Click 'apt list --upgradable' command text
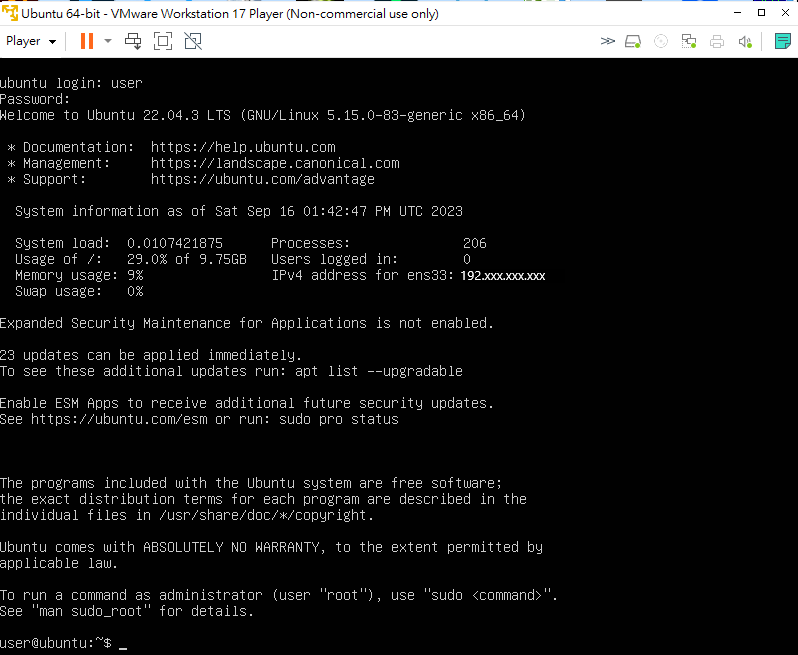 pos(379,371)
